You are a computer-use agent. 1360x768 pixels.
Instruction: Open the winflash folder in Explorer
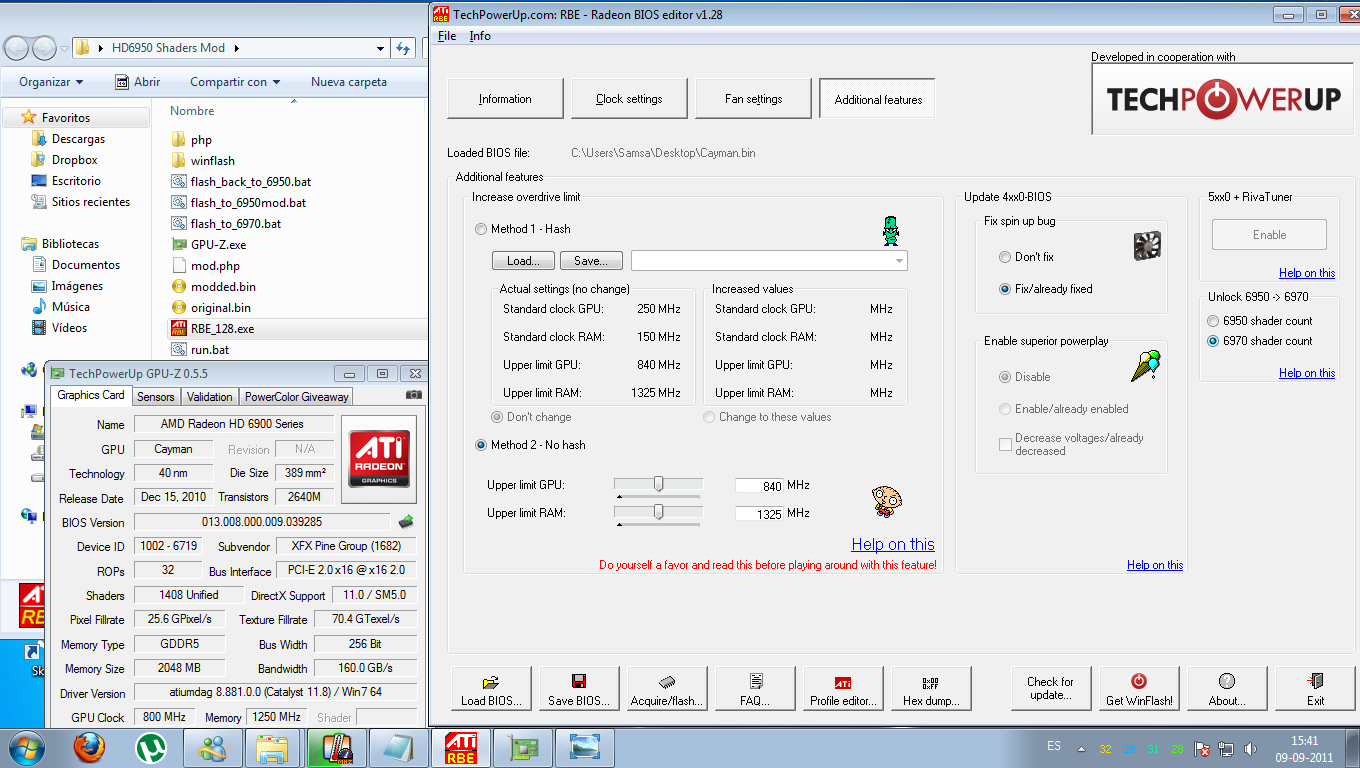(x=212, y=160)
